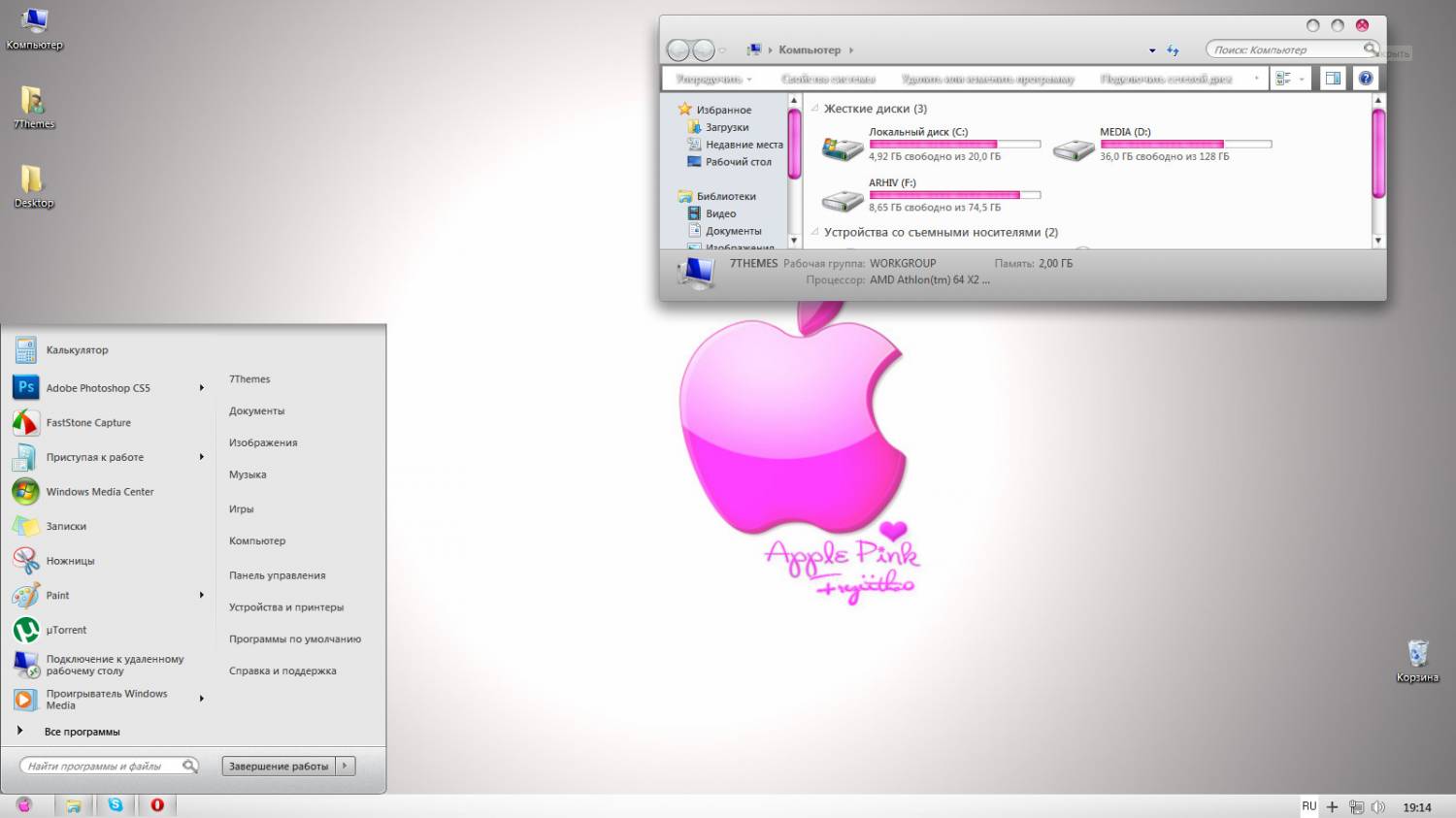Collapse Устройства со съемными носителями group

pos(815,233)
